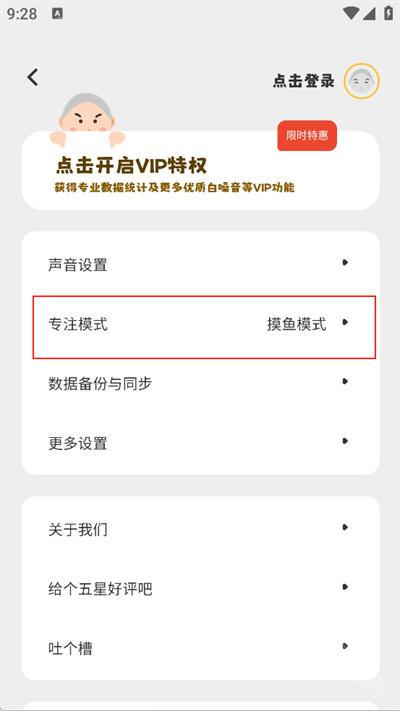Open the 点击开启VIP特权 banner

200,170
